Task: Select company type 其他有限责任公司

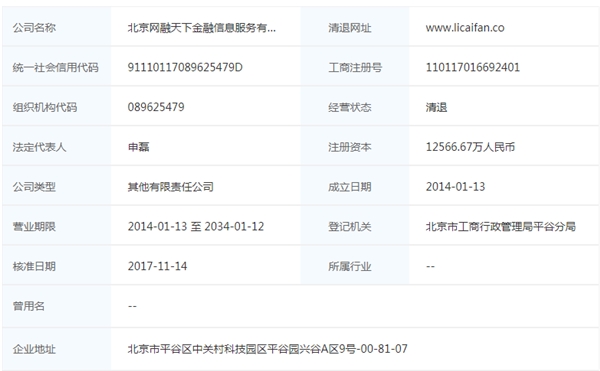Action: (170, 187)
